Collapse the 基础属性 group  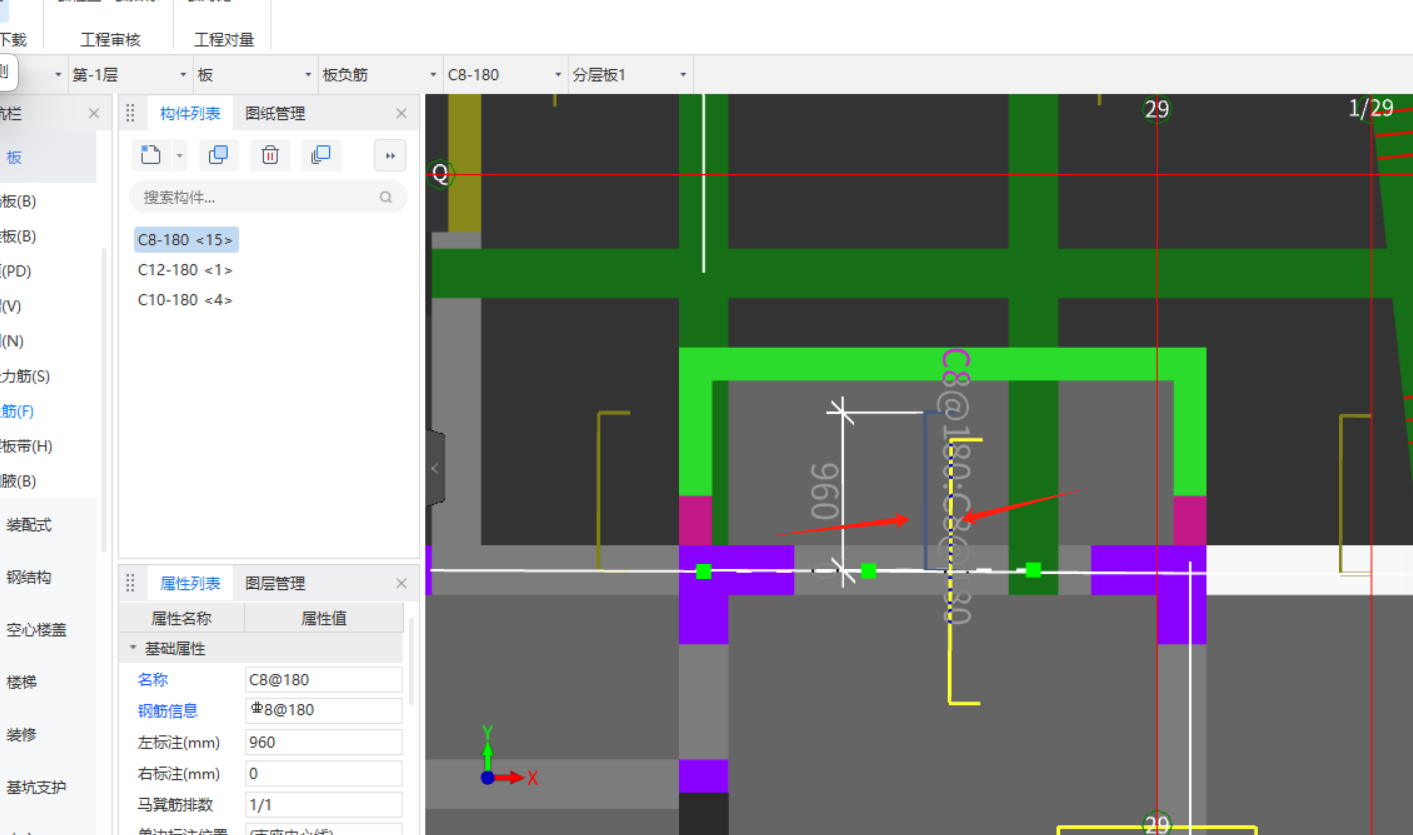click(133, 648)
